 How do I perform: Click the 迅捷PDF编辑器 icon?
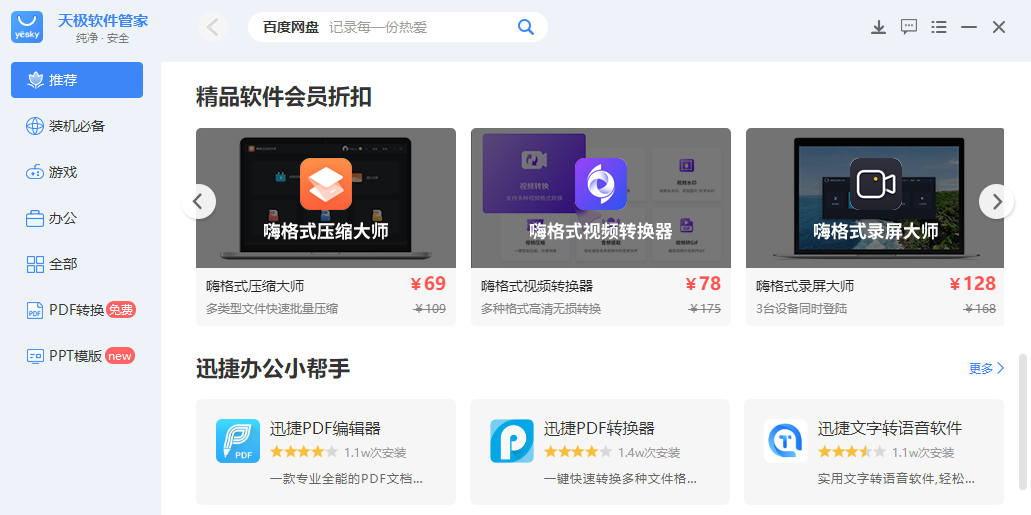[x=237, y=441]
